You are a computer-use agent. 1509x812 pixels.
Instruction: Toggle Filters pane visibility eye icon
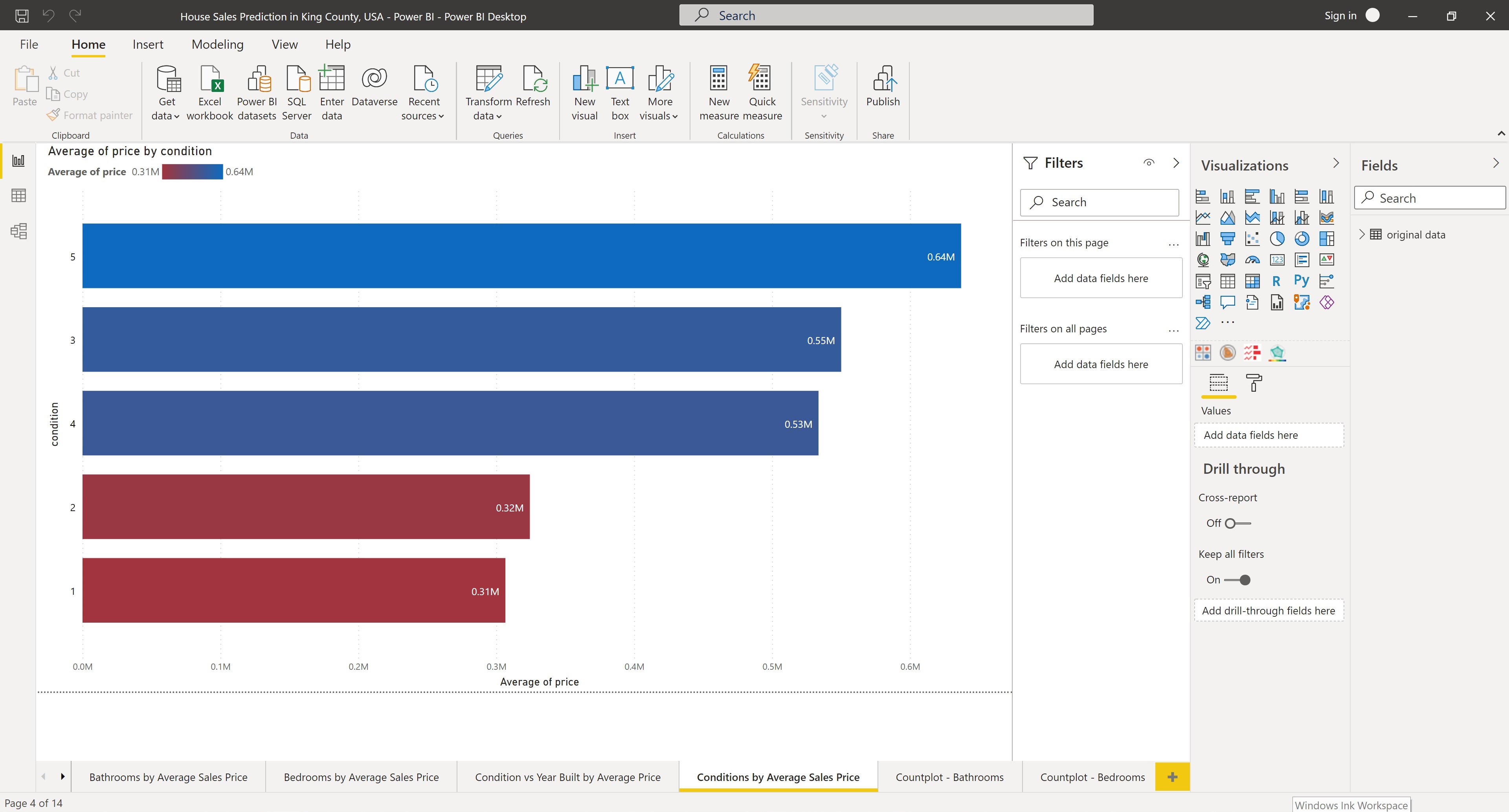click(x=1149, y=163)
